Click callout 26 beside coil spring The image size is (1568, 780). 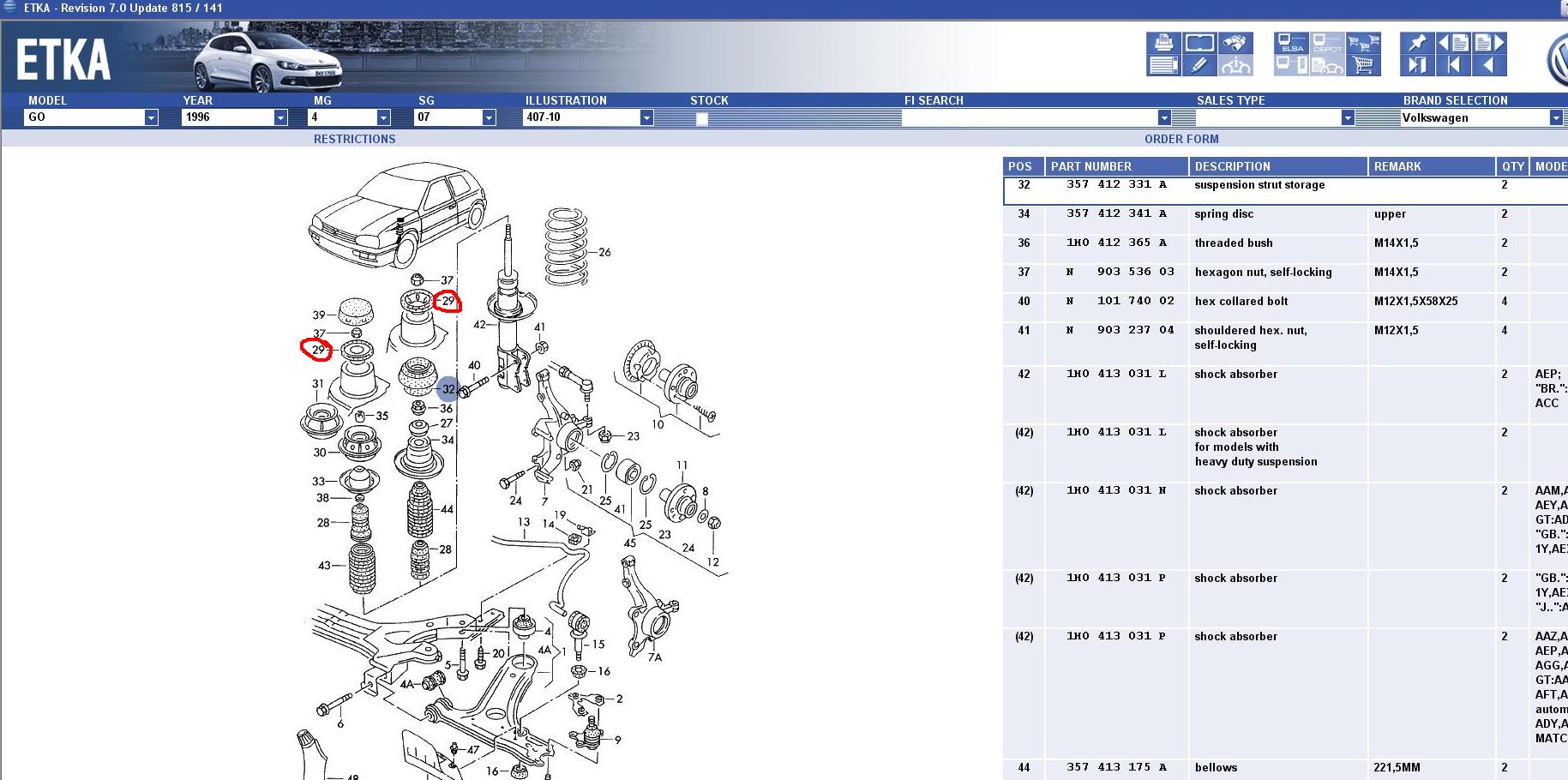(604, 252)
